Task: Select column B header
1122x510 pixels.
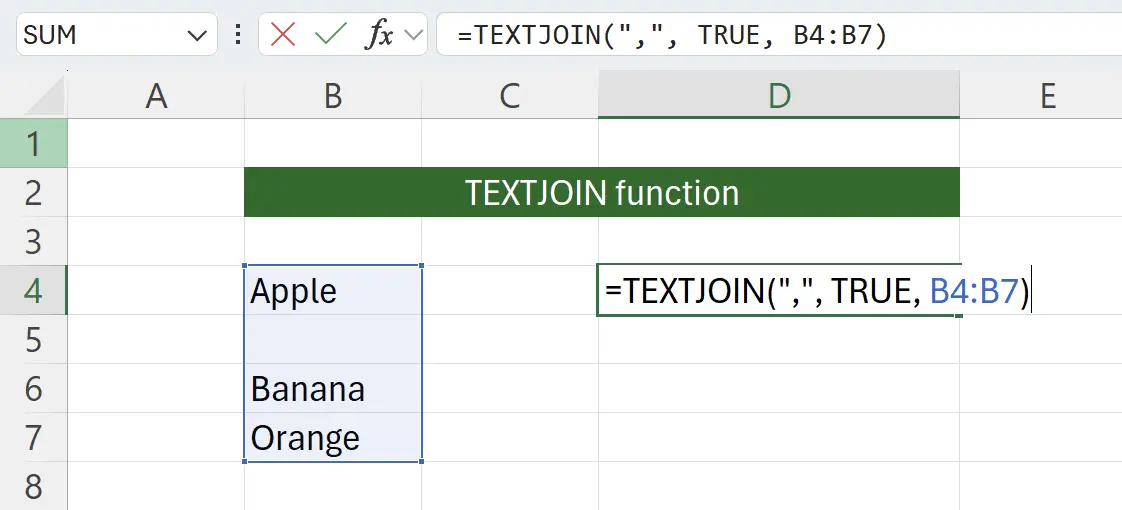Action: pos(333,96)
